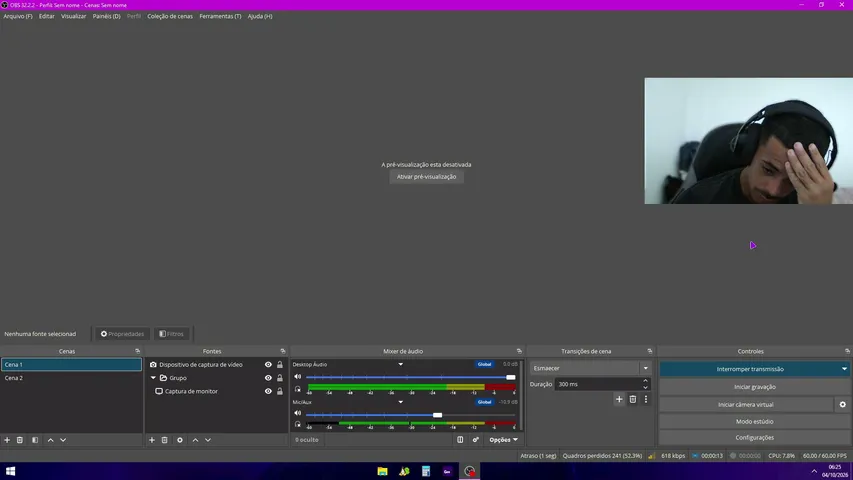Click Ativar pré-visualização button
Viewport: 853px width, 480px height.
point(426,177)
